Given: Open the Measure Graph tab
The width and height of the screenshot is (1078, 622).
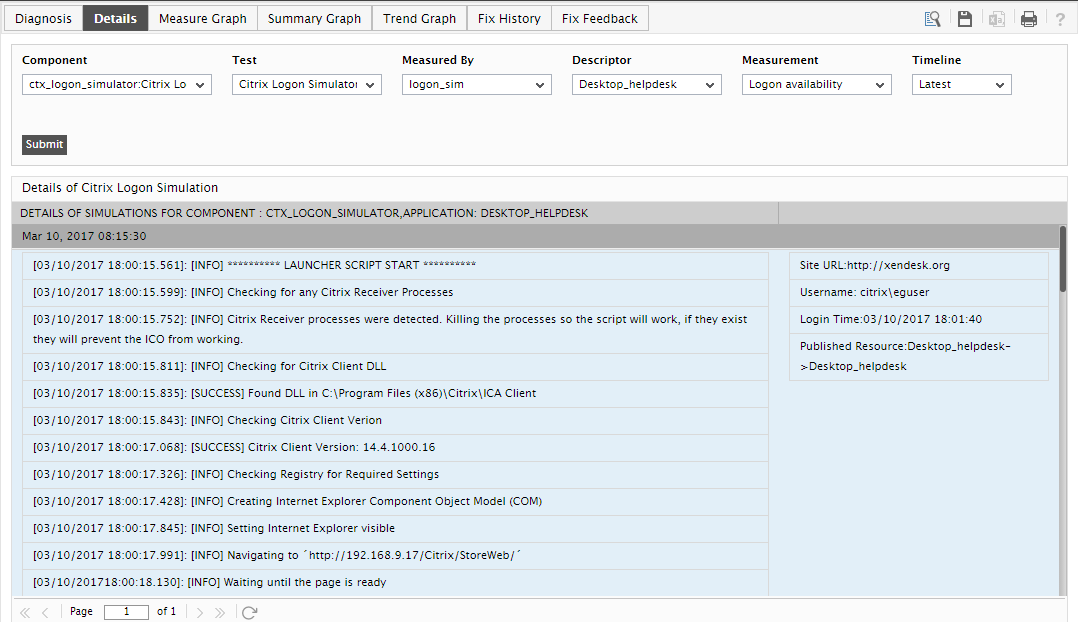Looking at the screenshot, I should [x=203, y=19].
